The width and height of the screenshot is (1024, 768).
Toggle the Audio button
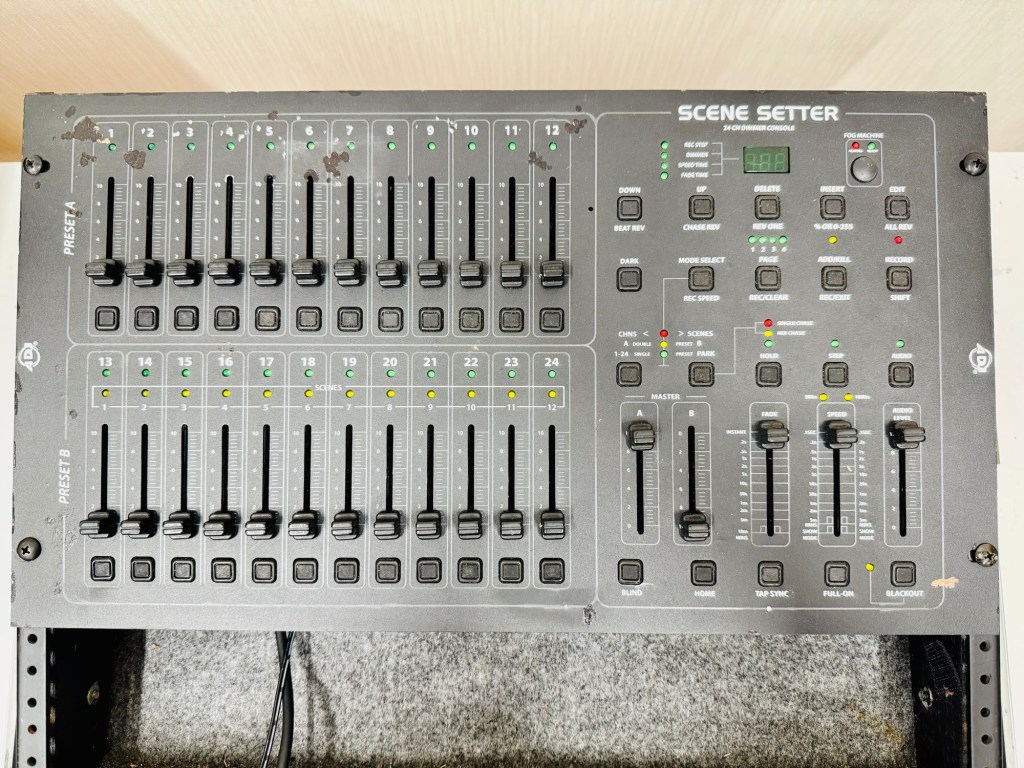click(x=901, y=373)
